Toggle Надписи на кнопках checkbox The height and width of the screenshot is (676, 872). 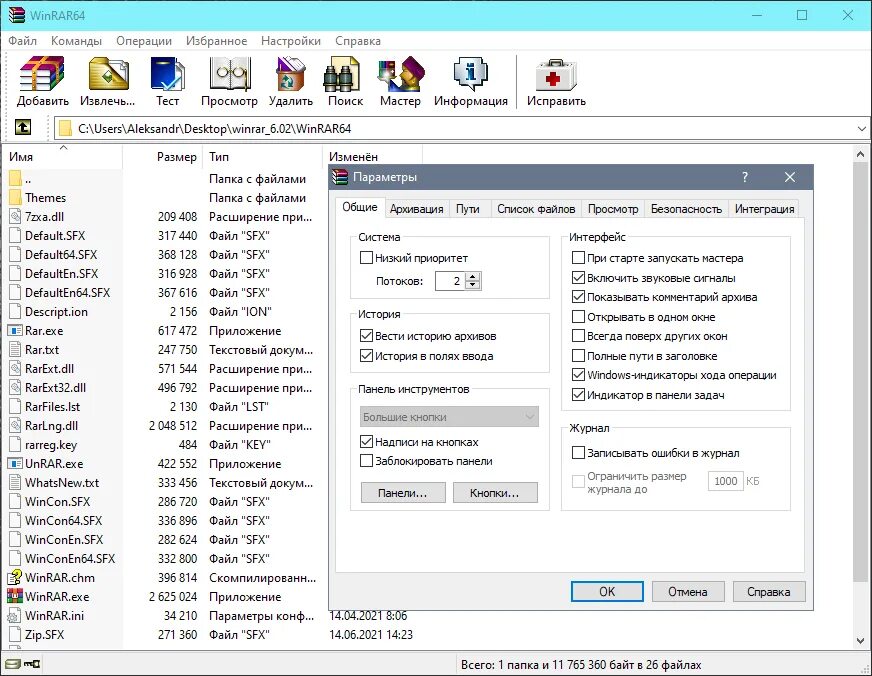pyautogui.click(x=366, y=442)
